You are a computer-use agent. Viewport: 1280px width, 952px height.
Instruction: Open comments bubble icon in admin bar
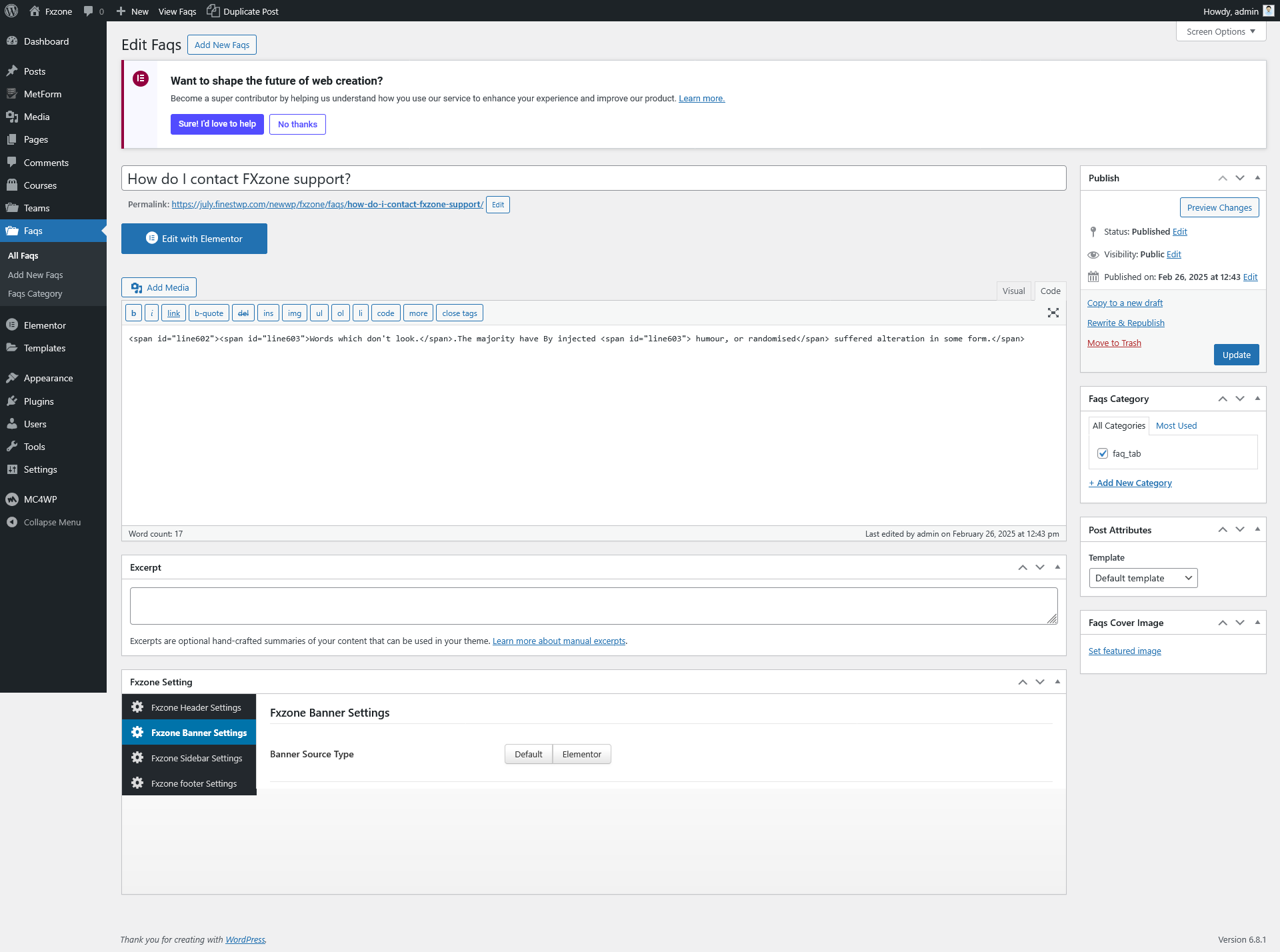[88, 11]
